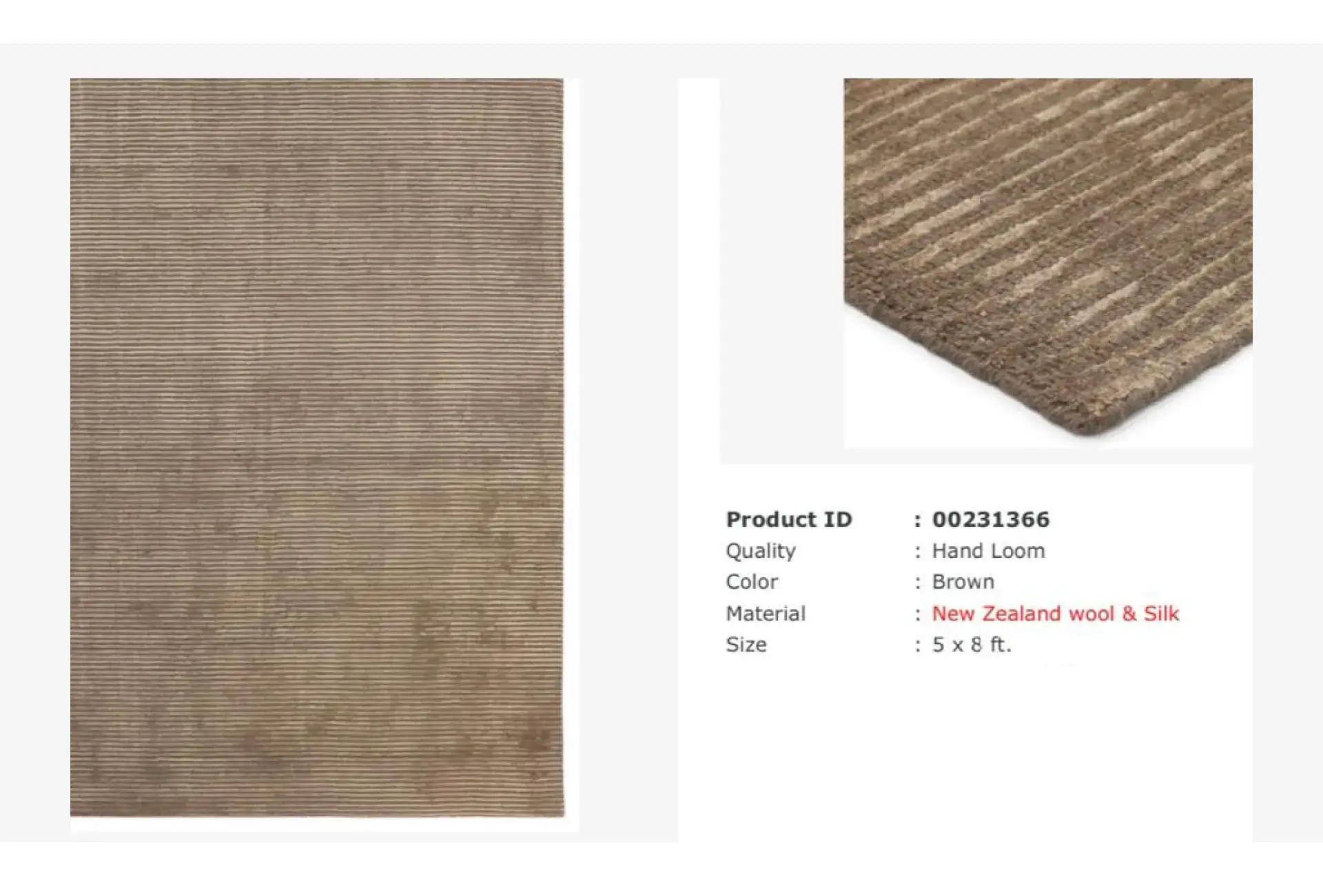The image size is (1323, 896).
Task: Click the Hand Loom quality value
Action: coord(988,551)
